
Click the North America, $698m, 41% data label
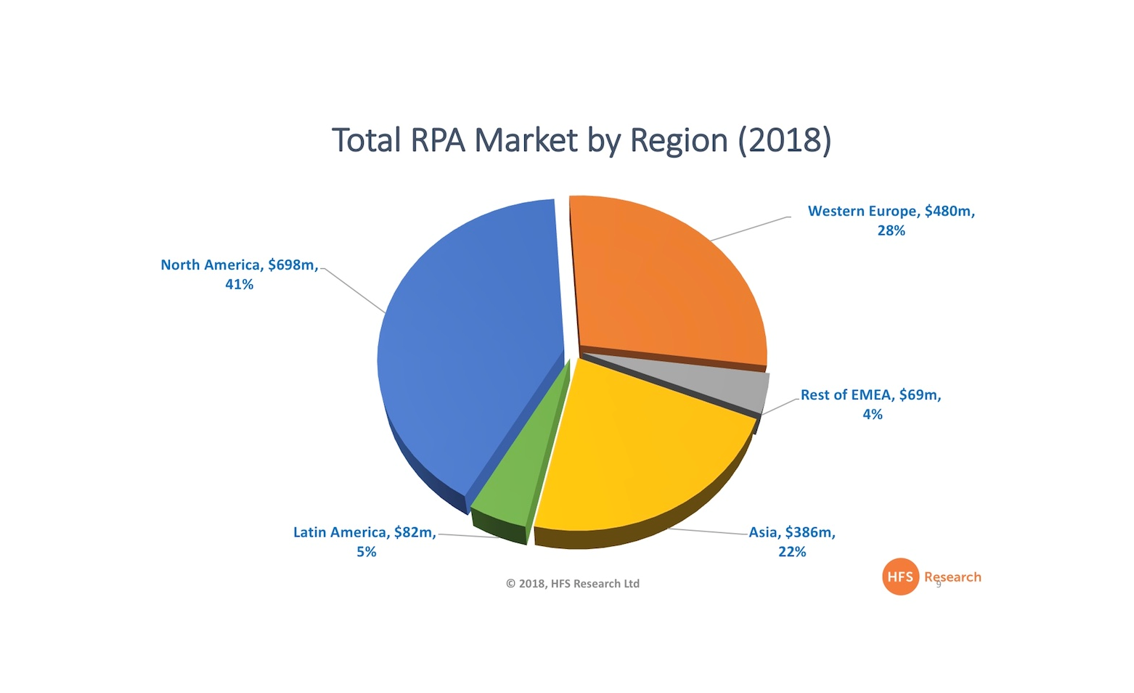(x=239, y=275)
